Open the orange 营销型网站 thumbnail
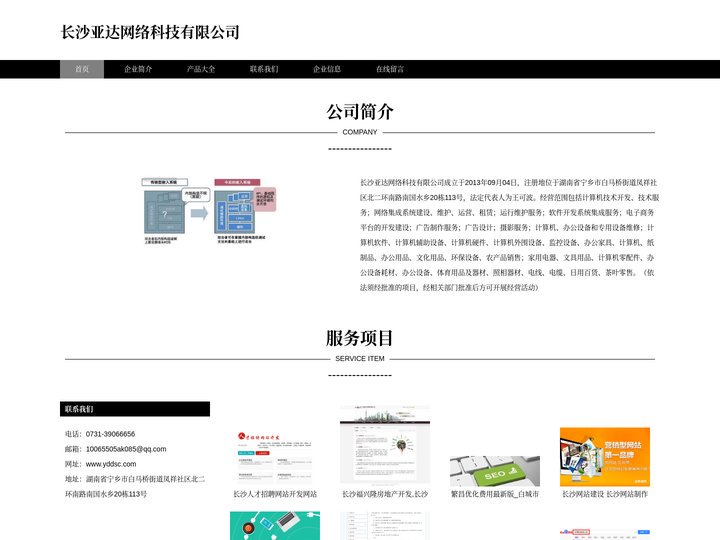 coord(605,457)
